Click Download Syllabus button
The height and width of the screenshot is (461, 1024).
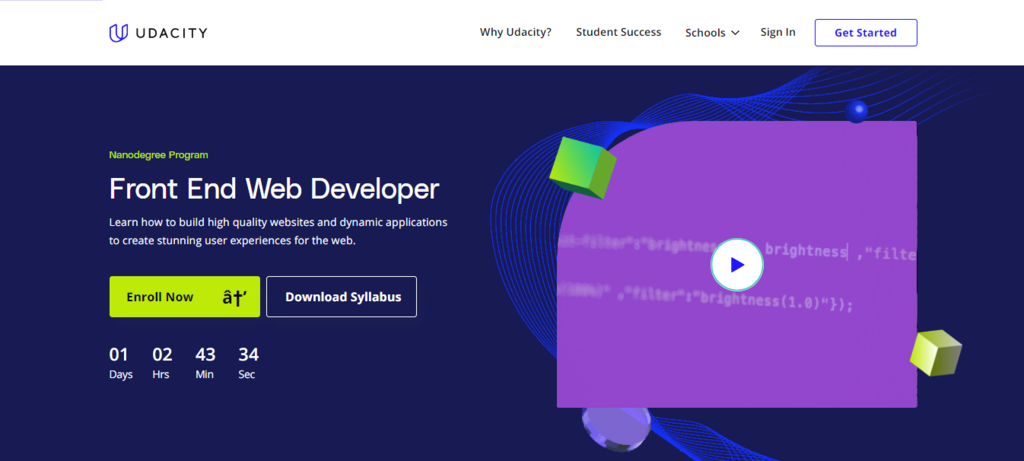click(342, 297)
